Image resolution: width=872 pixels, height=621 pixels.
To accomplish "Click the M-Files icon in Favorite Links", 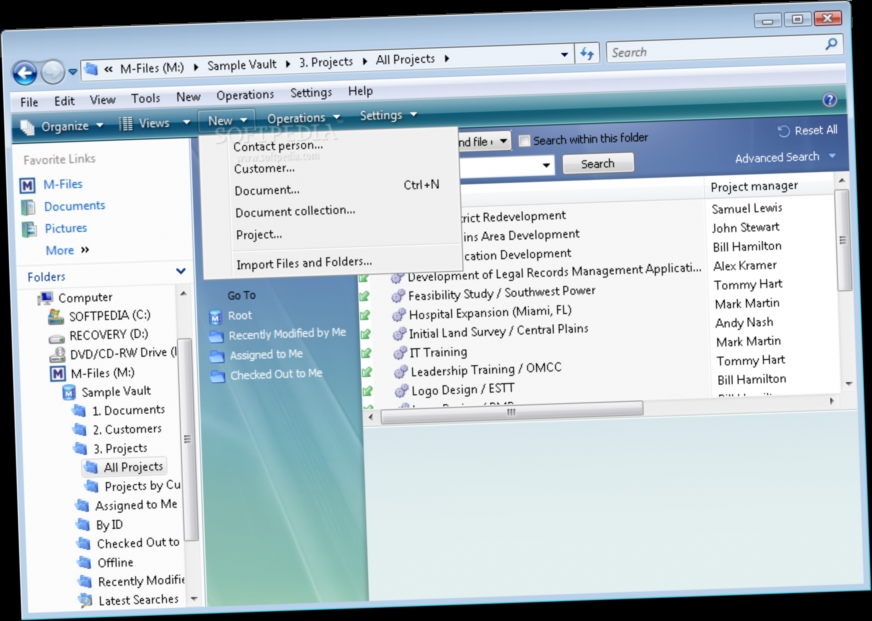I will click(27, 185).
